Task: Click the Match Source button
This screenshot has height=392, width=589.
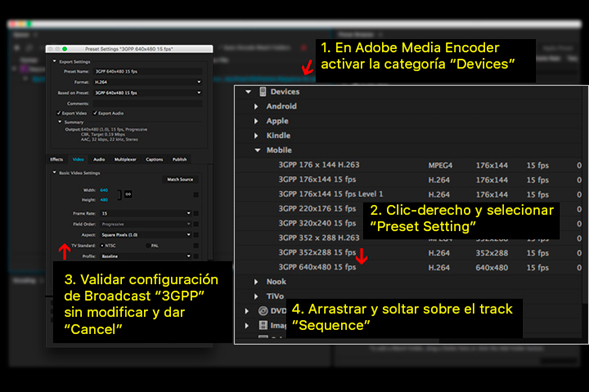Action: point(180,179)
